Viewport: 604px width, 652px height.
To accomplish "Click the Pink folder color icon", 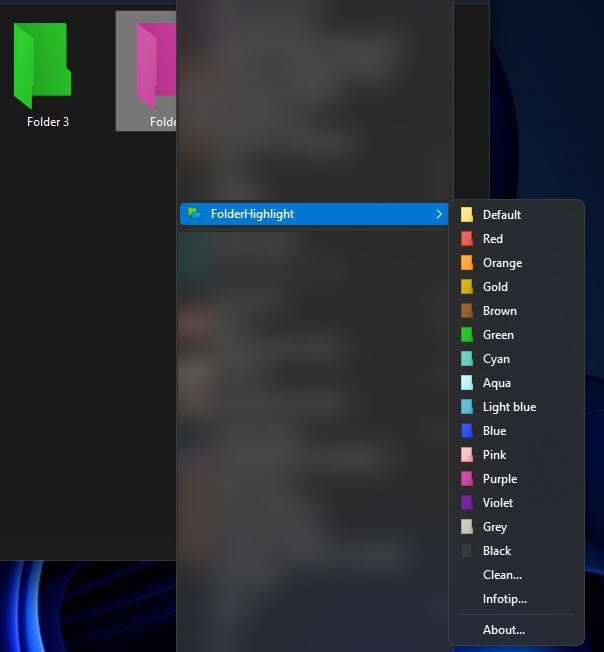I will 467,455.
